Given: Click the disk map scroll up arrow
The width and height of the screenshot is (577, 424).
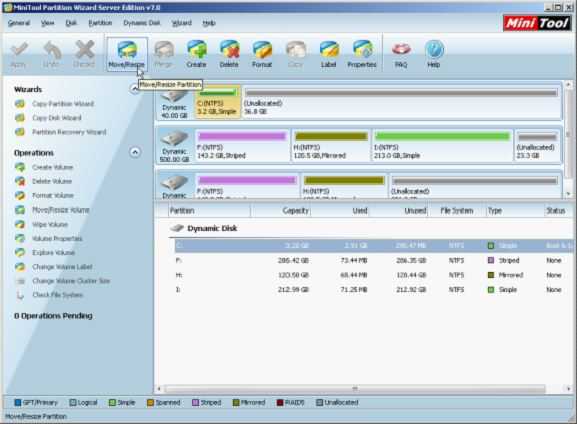Looking at the screenshot, I should [568, 85].
